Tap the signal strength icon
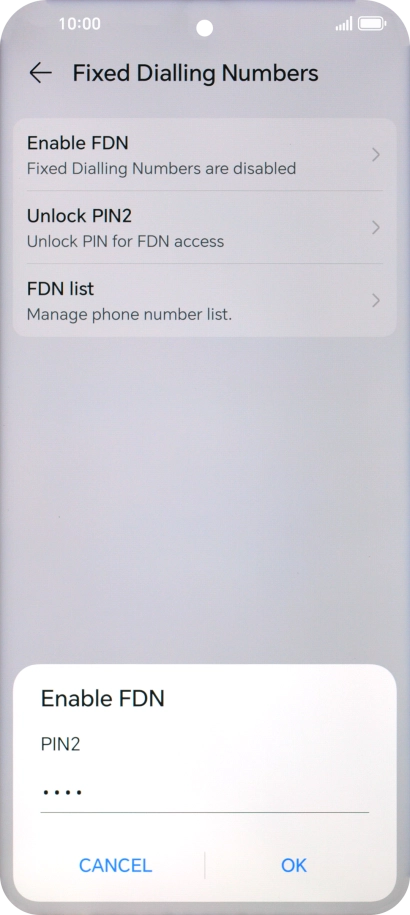This screenshot has height=915, width=410. 344,24
